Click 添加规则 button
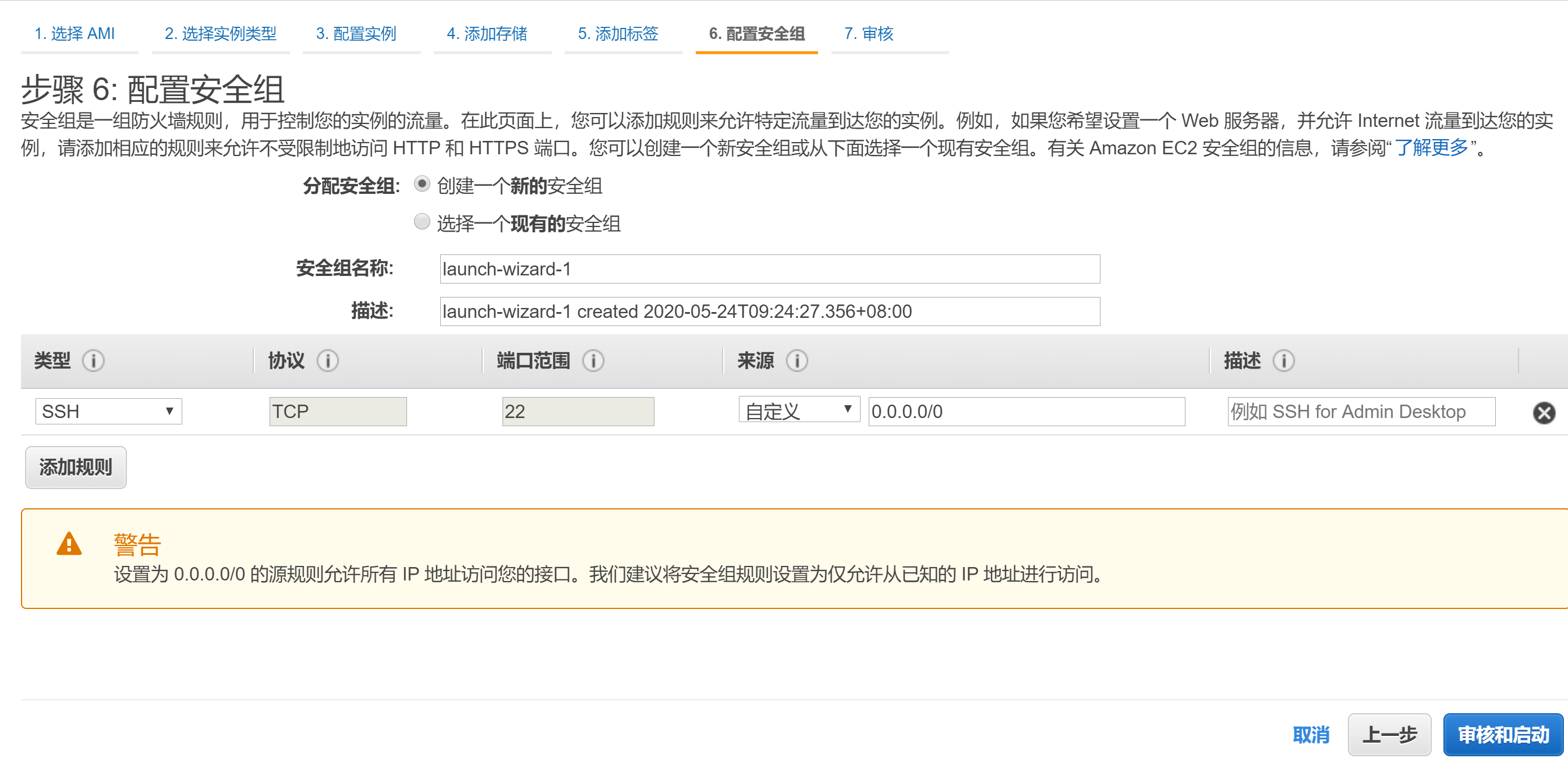Screen dimensions: 1568x772 pyautogui.click(x=76, y=468)
